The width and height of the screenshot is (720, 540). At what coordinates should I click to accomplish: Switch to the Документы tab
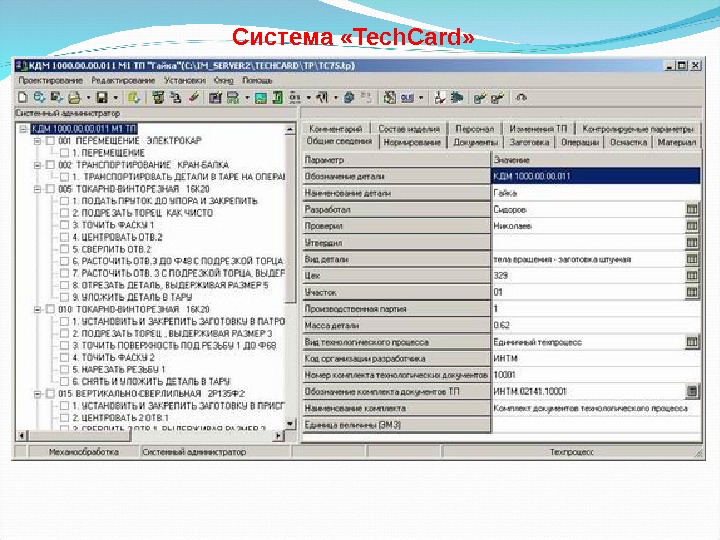point(475,142)
